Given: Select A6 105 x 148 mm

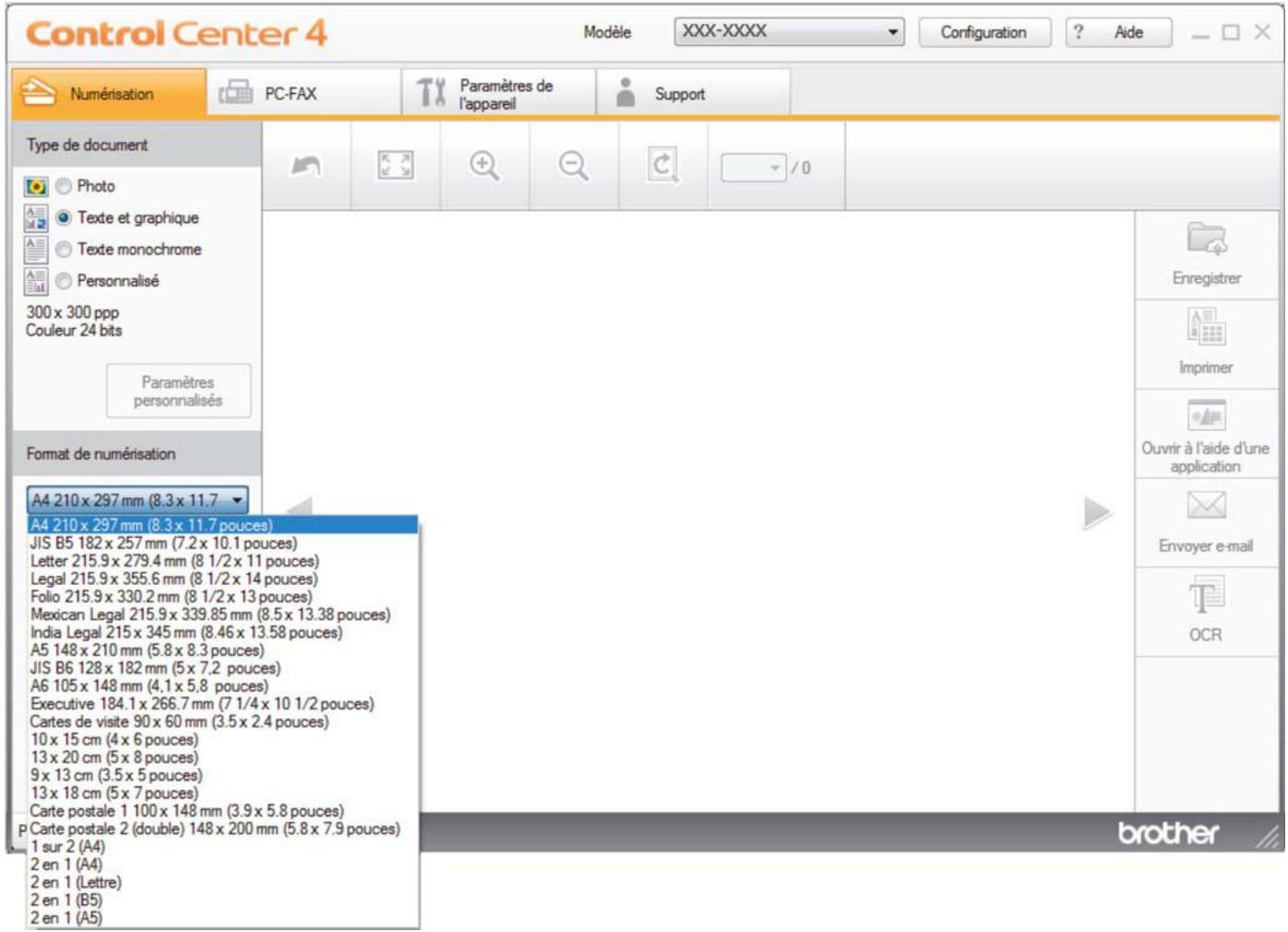Looking at the screenshot, I should tap(222, 686).
